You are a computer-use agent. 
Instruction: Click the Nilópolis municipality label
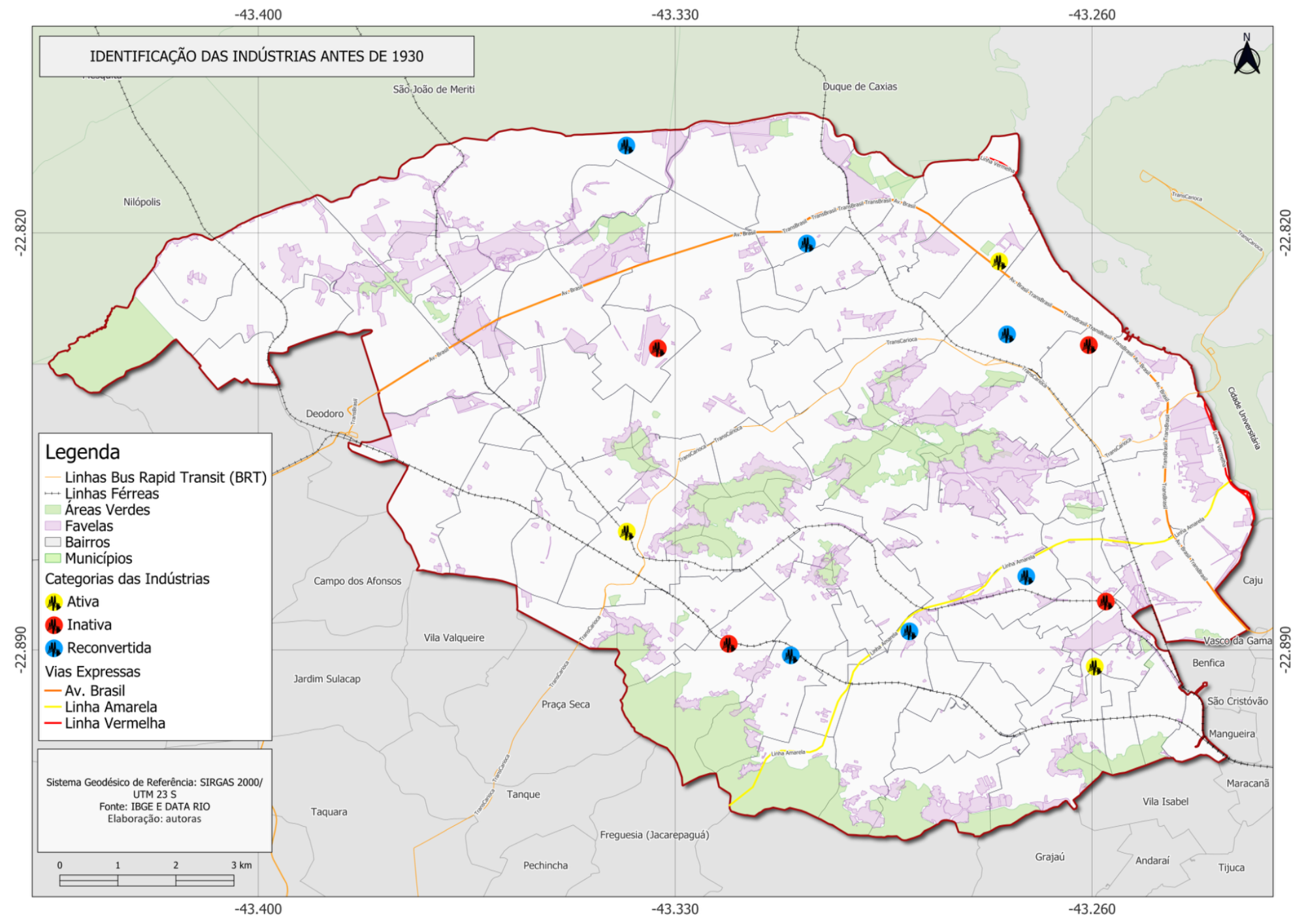[x=142, y=202]
